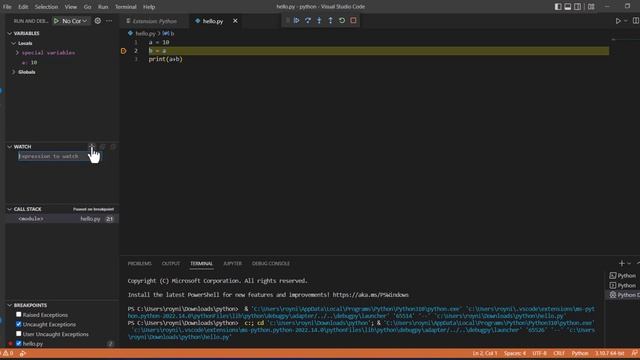This screenshot has height=360, width=640.
Task: Open the Go menu
Action: (87, 7)
